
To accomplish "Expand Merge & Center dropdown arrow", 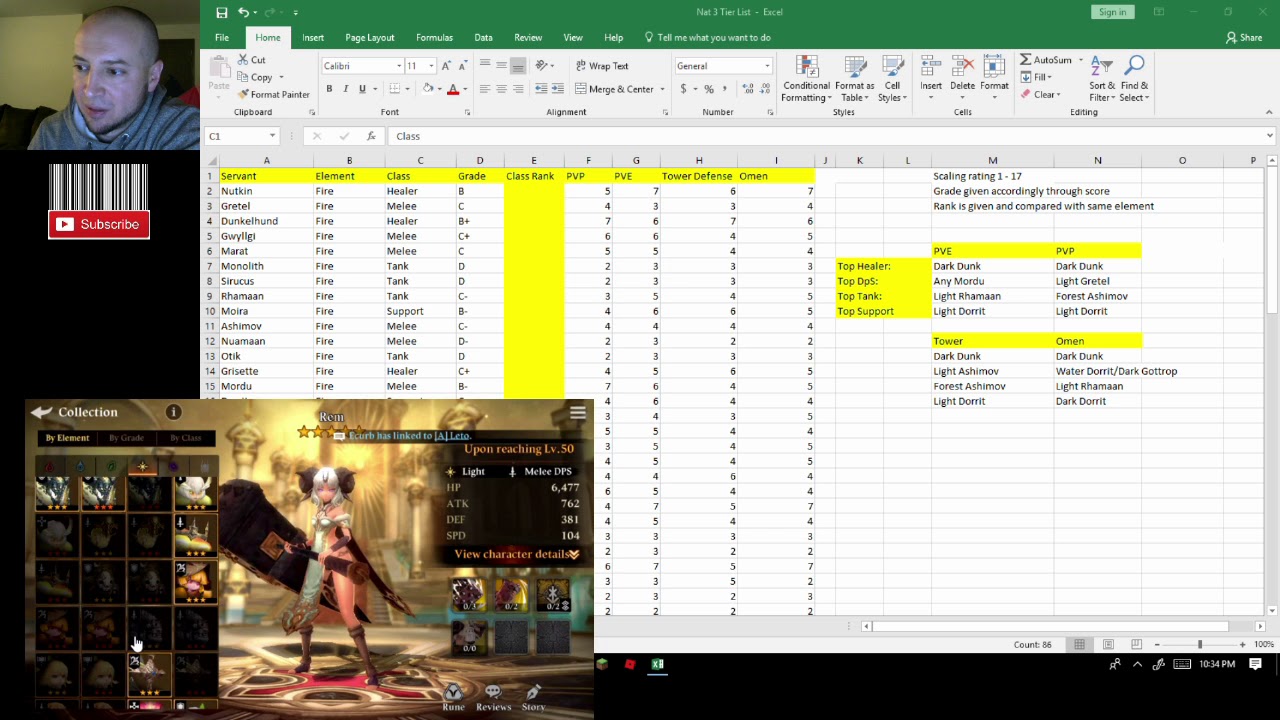I will pyautogui.click(x=662, y=89).
